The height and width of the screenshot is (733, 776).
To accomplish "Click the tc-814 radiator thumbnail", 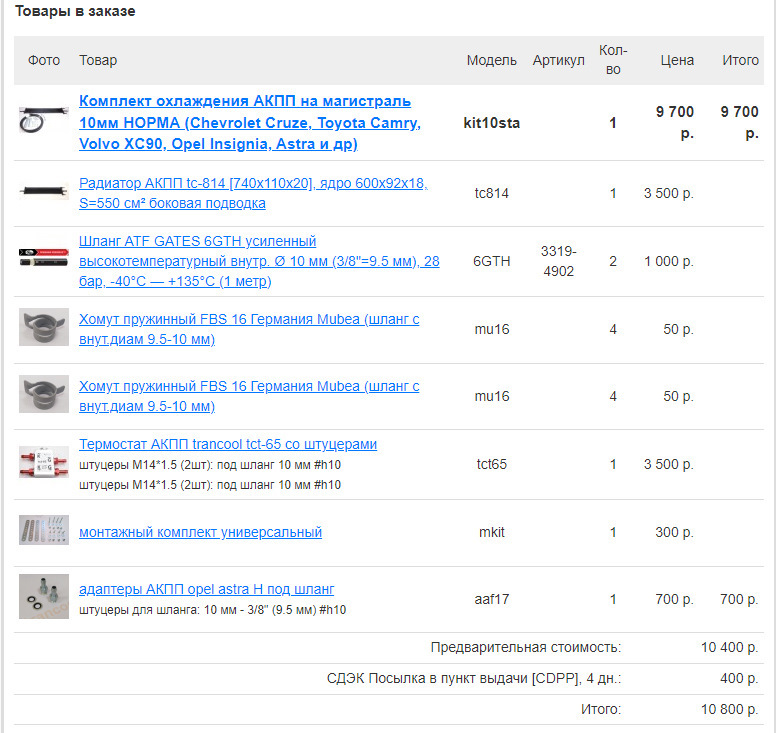I will click(x=44, y=191).
